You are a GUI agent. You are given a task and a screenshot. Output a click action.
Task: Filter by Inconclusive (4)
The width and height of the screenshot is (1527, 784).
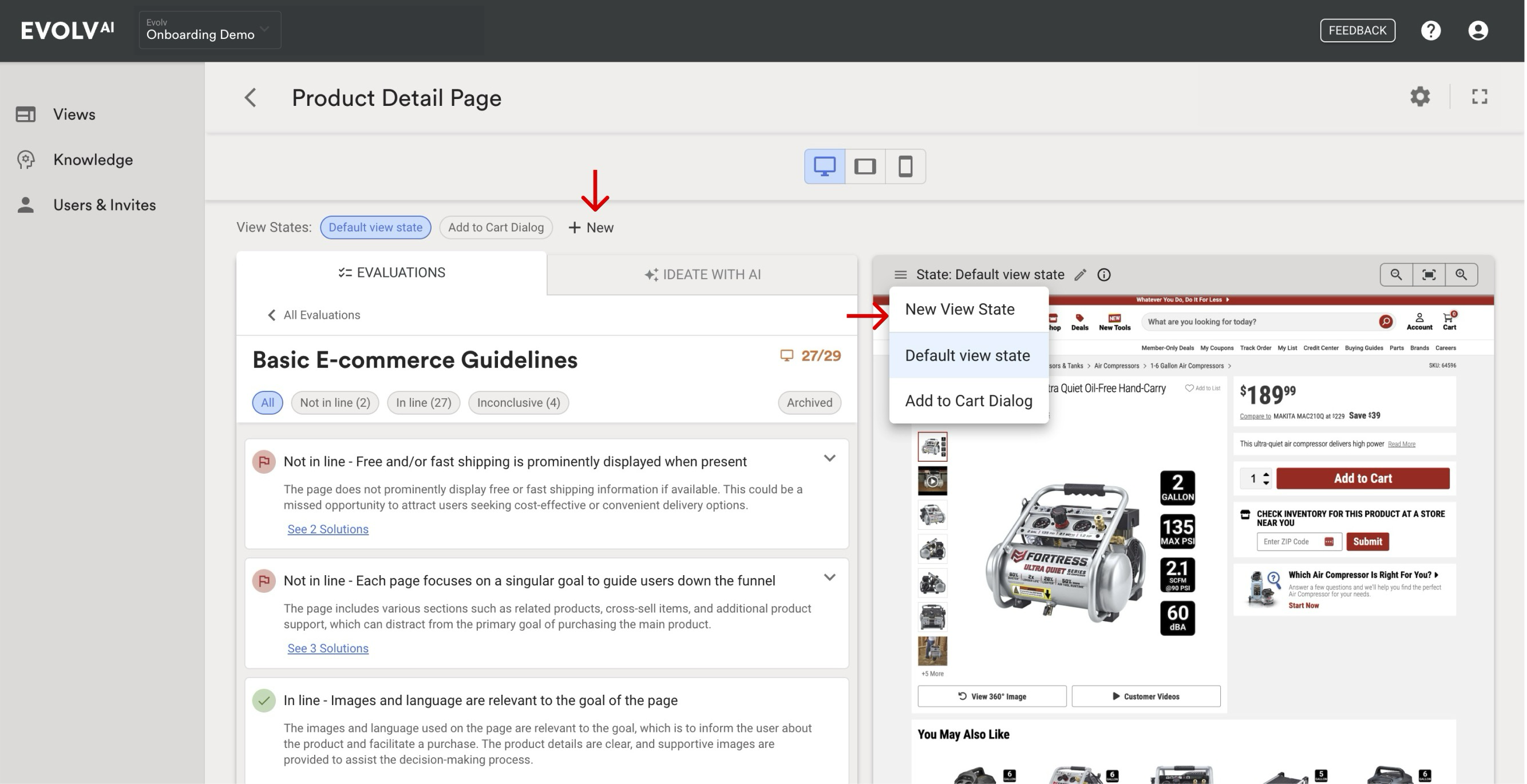click(518, 402)
